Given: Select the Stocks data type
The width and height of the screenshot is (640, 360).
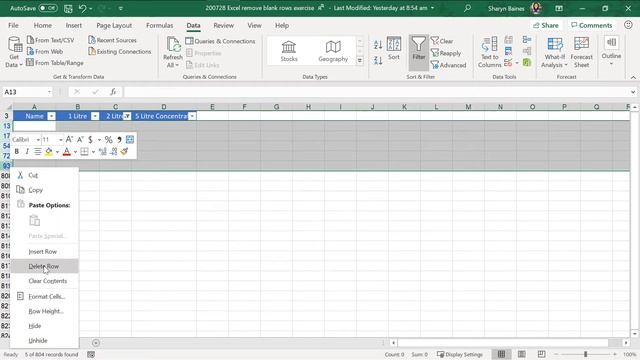Looking at the screenshot, I should [x=289, y=51].
